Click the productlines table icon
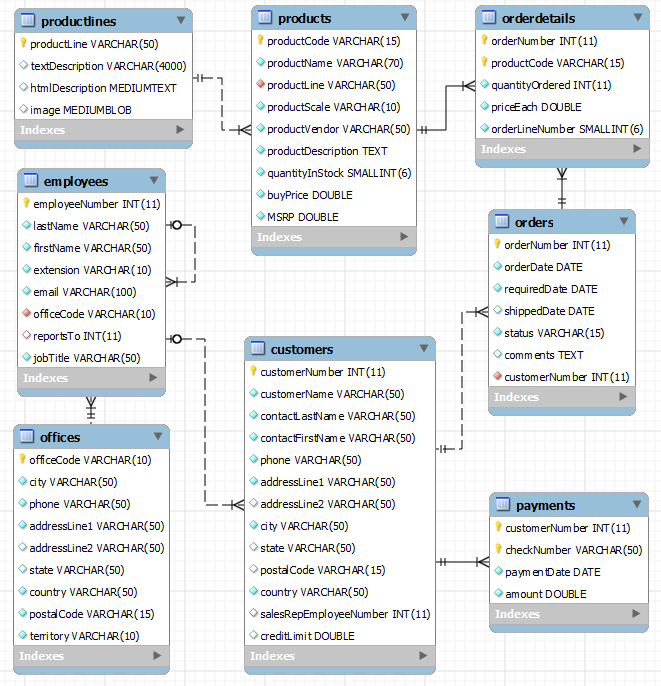The width and height of the screenshot is (661, 686). coord(28,20)
